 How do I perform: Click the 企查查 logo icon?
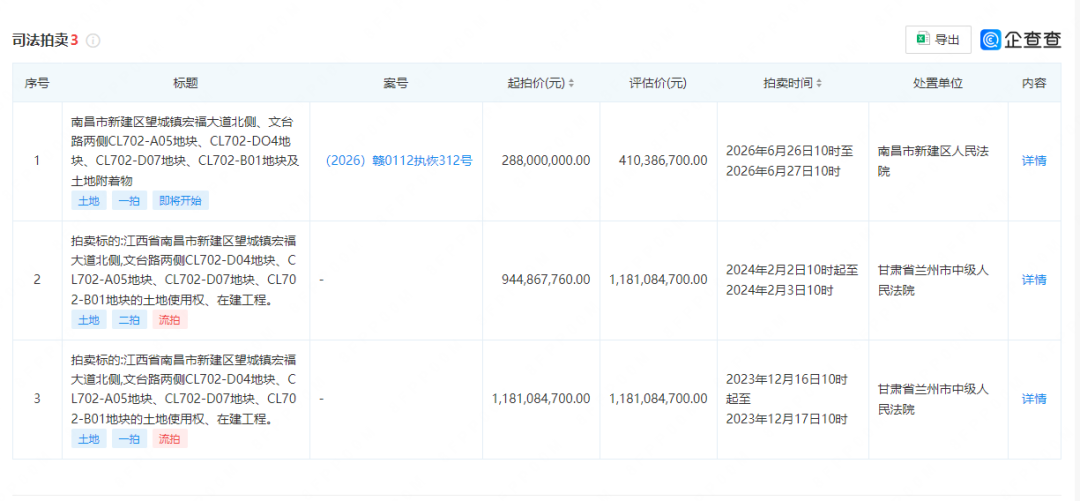coord(991,40)
